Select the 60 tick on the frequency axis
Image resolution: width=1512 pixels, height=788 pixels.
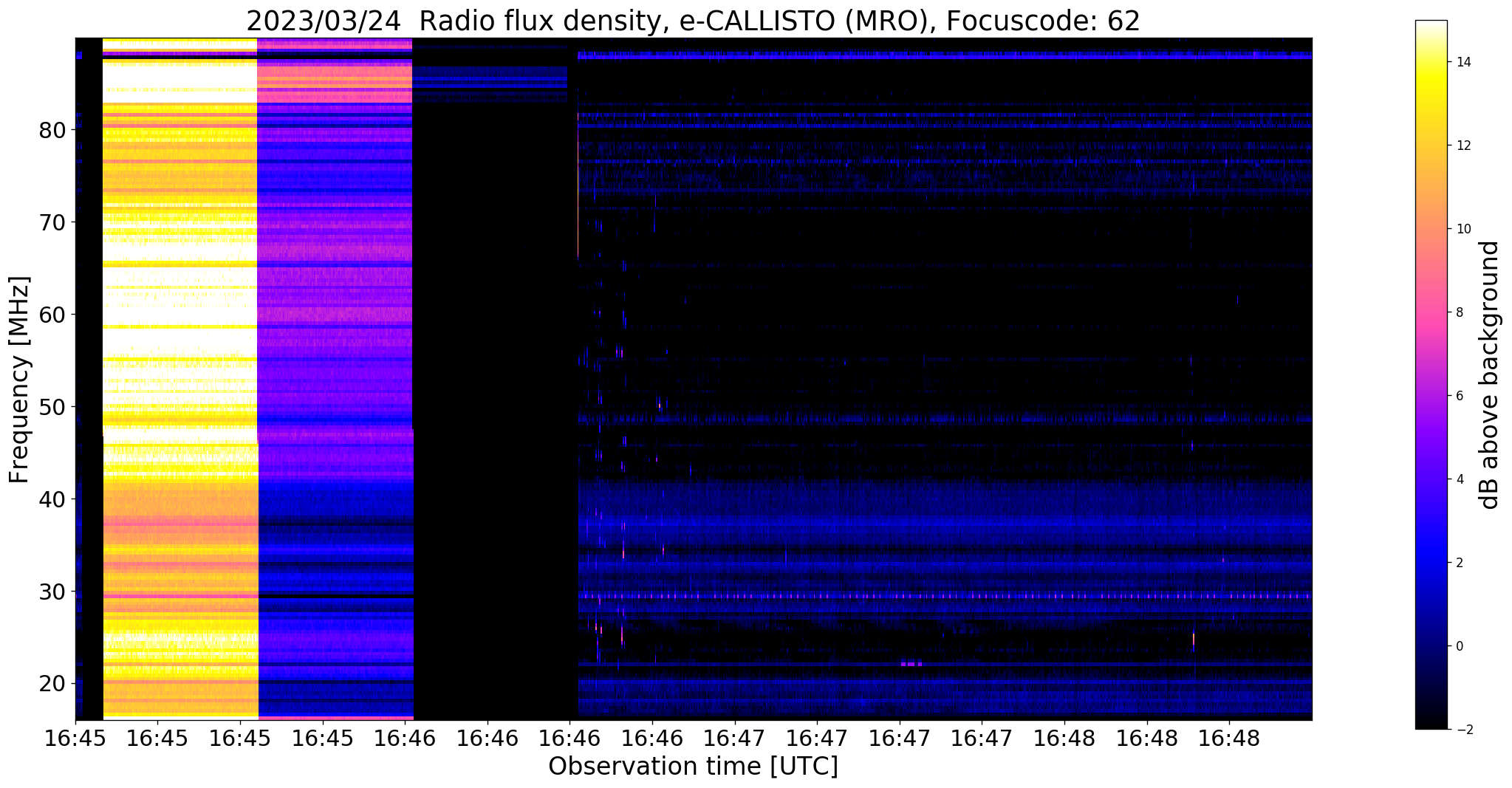(53, 315)
